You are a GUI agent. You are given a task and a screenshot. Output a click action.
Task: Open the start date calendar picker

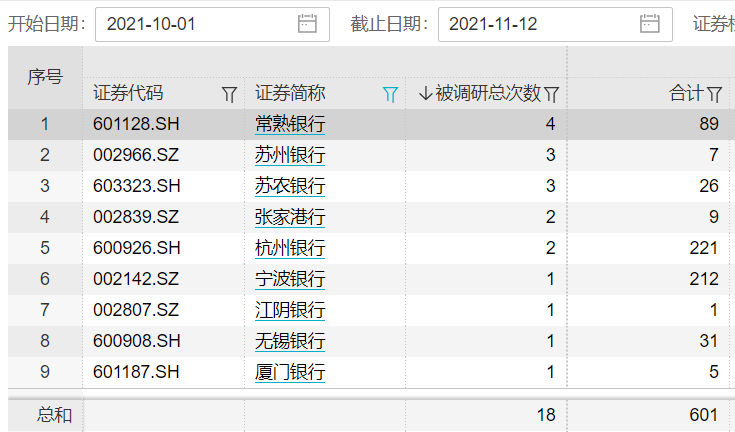tap(308, 24)
